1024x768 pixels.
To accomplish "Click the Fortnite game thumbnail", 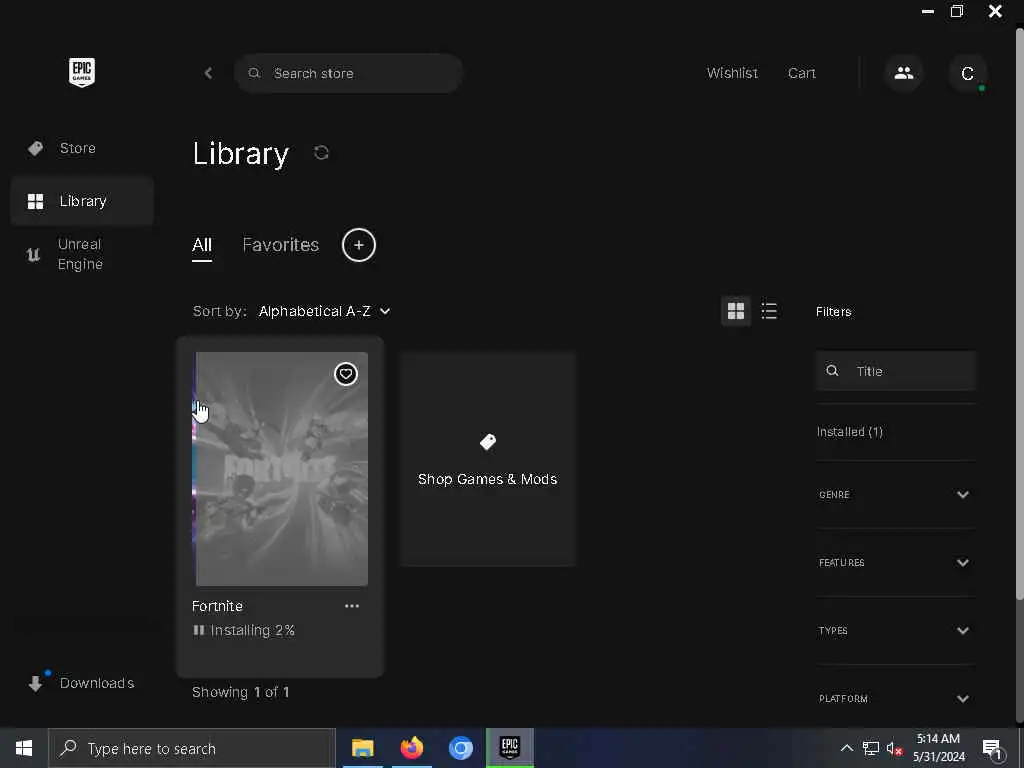I will (x=280, y=469).
